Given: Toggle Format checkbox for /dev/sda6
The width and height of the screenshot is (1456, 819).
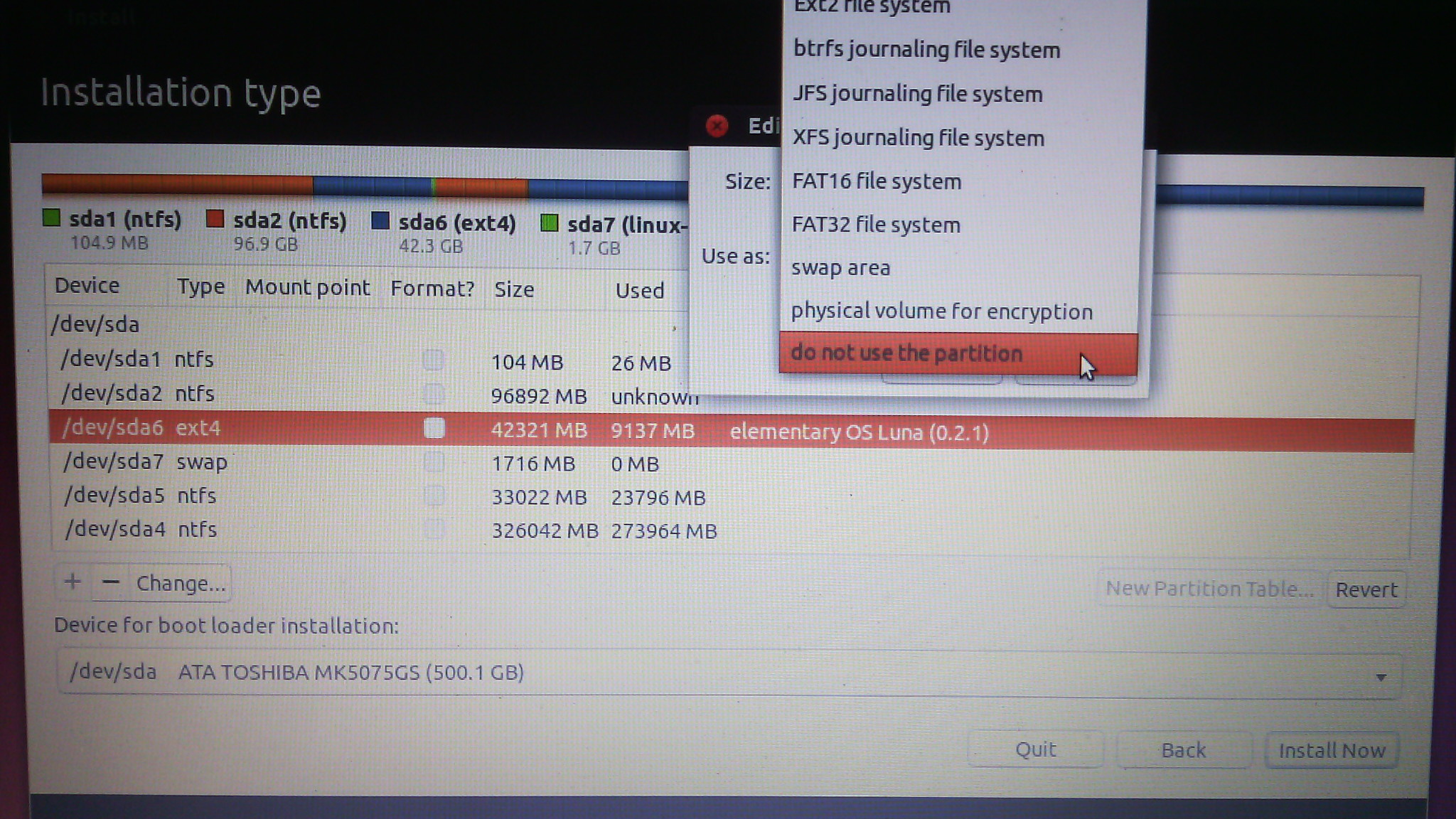Looking at the screenshot, I should (434, 428).
